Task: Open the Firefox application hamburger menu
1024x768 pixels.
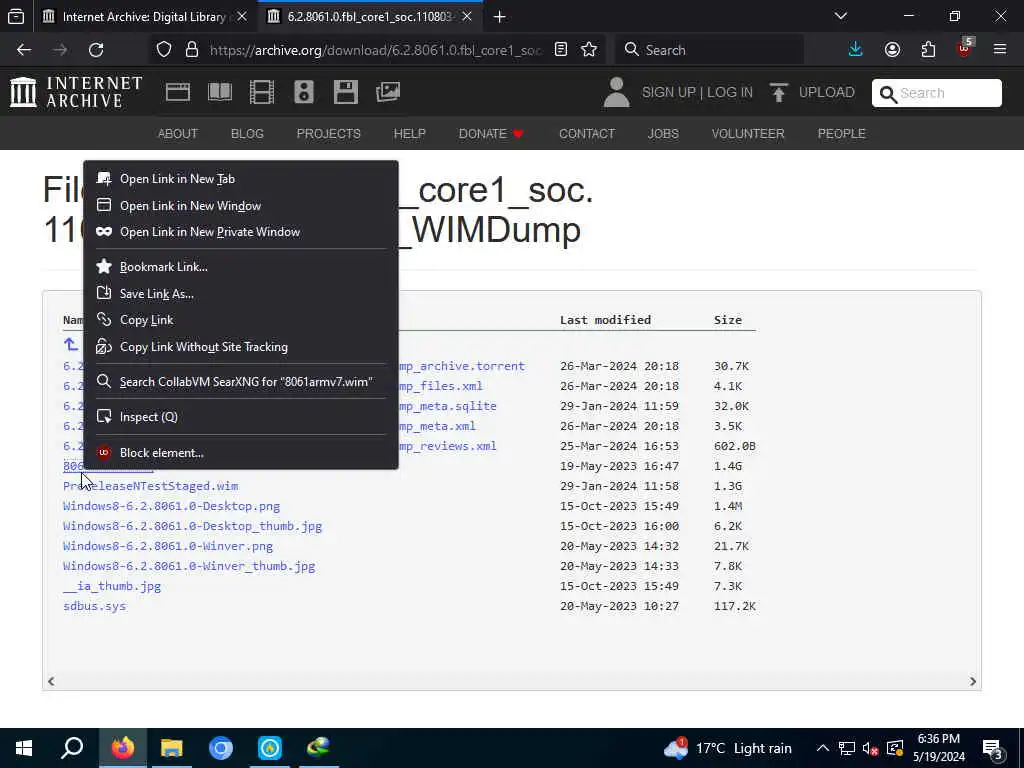Action: pyautogui.click(x=1000, y=50)
